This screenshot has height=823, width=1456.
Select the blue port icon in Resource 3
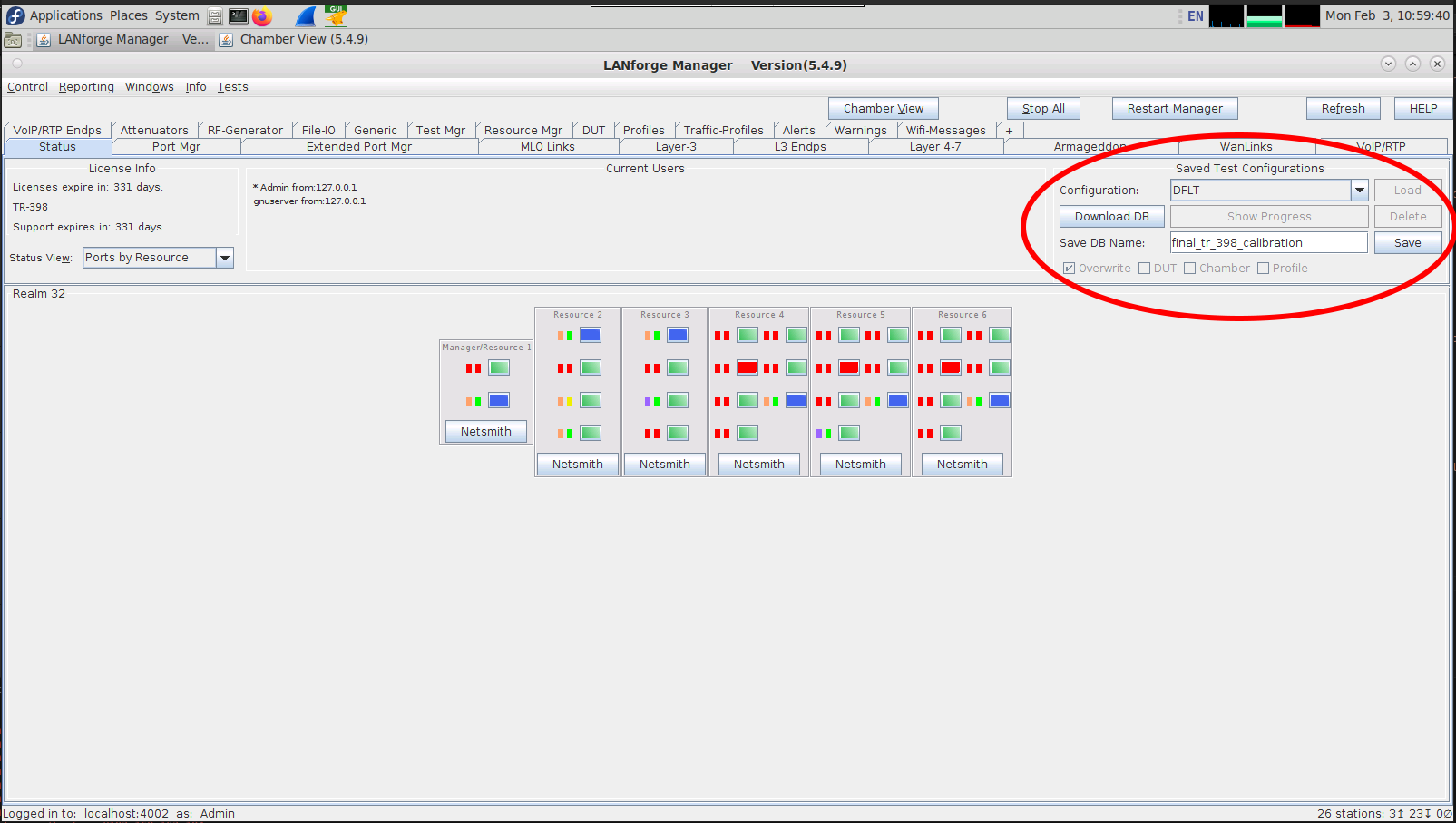(x=678, y=335)
